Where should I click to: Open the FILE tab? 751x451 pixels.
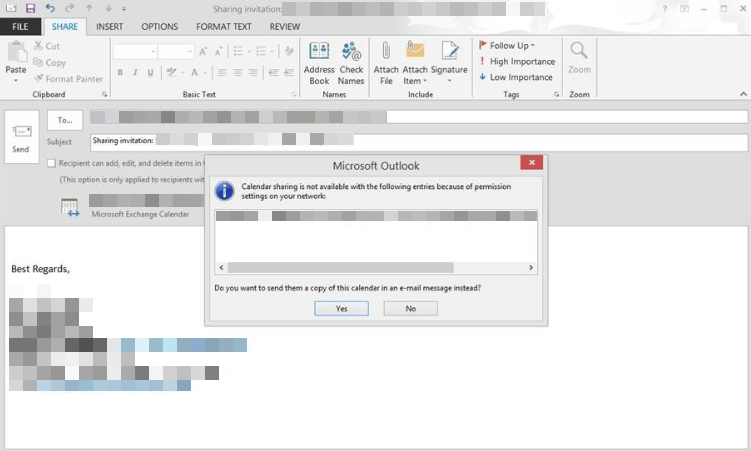click(20, 27)
